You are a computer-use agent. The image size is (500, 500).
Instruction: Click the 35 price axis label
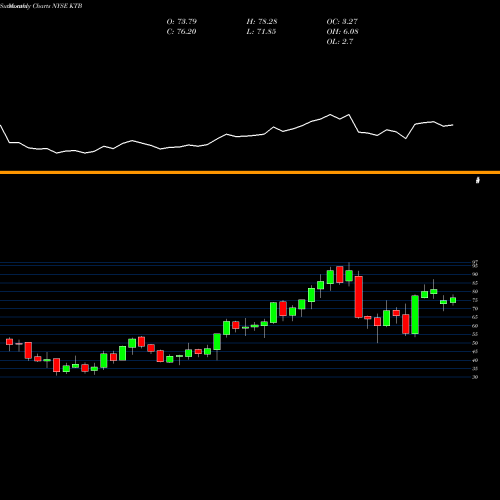click(x=475, y=369)
